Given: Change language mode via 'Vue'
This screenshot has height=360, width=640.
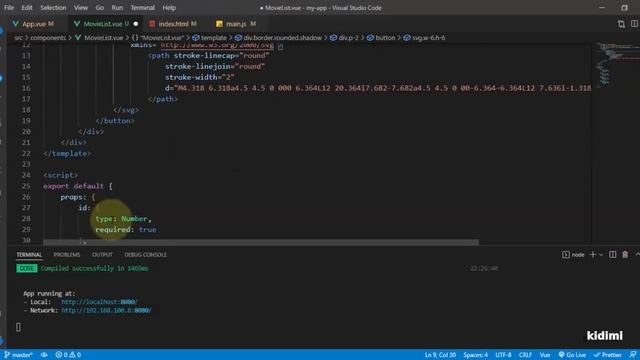Looking at the screenshot, I should [545, 355].
